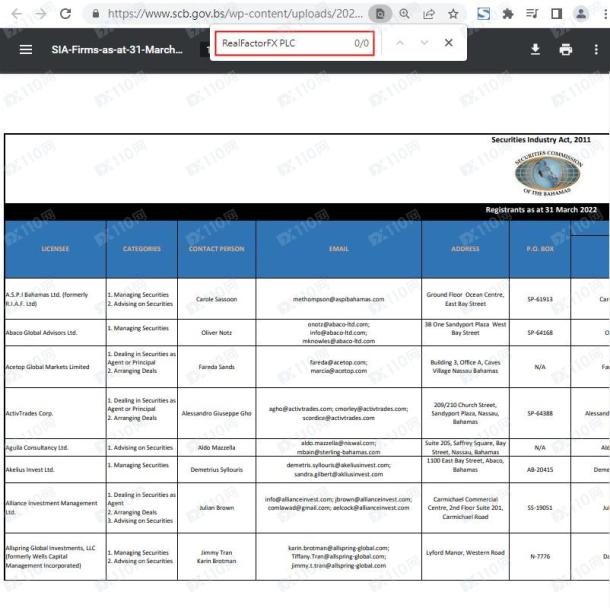Open the PDF sidebar hamburger menu
The image size is (610, 608).
tap(26, 49)
